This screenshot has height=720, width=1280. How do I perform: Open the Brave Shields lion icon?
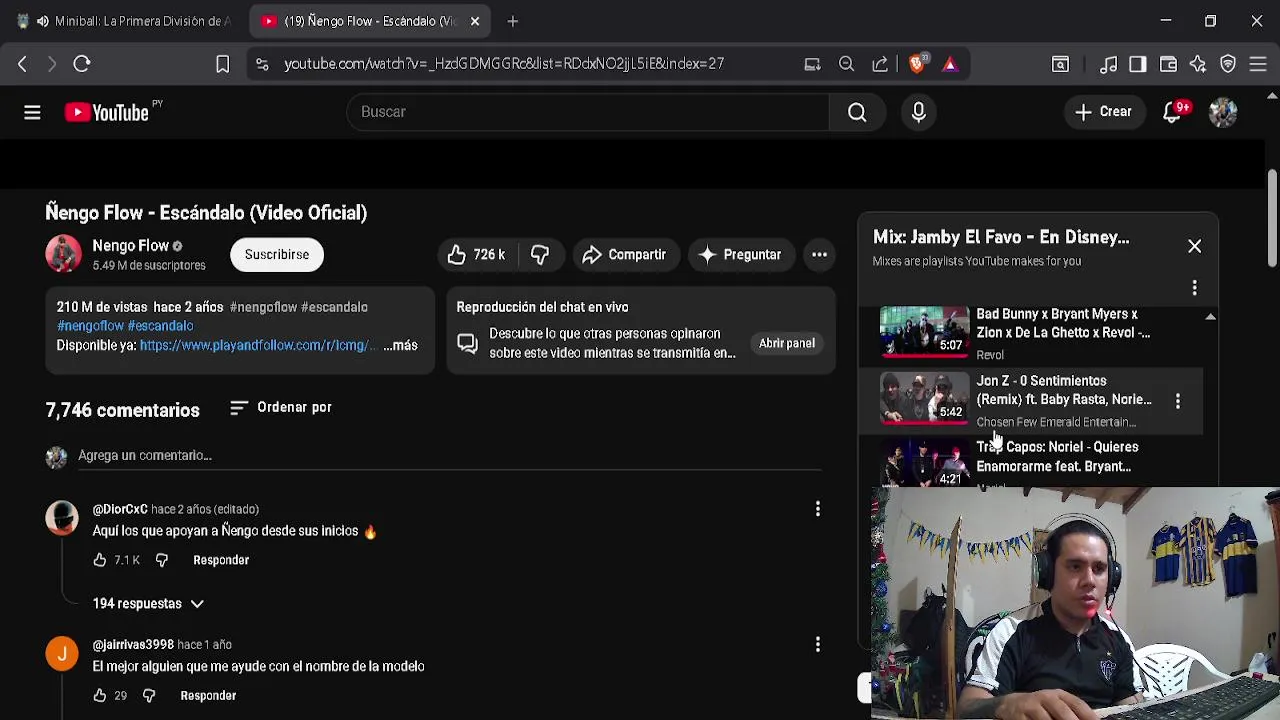(x=917, y=64)
